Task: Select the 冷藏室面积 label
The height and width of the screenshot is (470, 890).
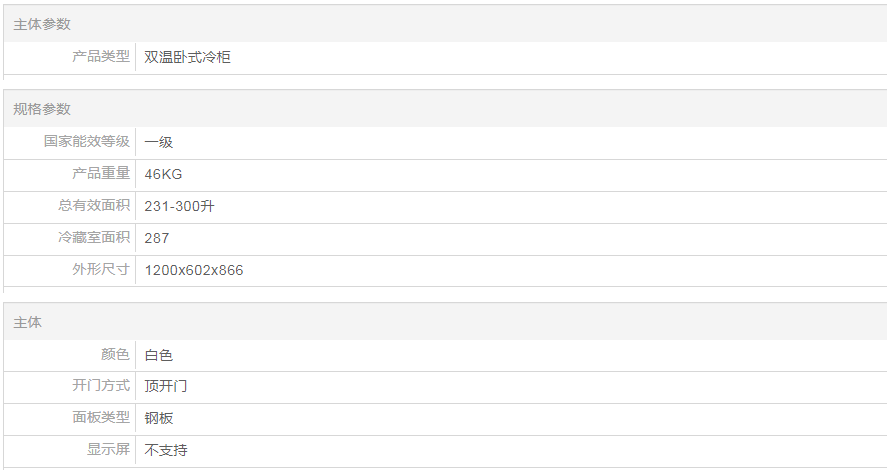Action: tap(94, 238)
